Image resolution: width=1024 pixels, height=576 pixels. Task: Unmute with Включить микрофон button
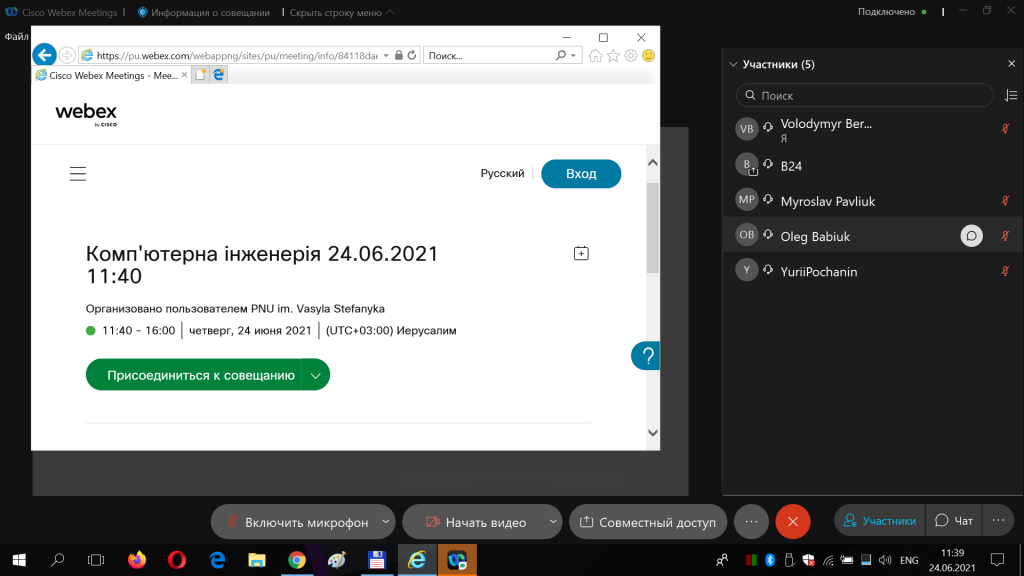pos(296,522)
